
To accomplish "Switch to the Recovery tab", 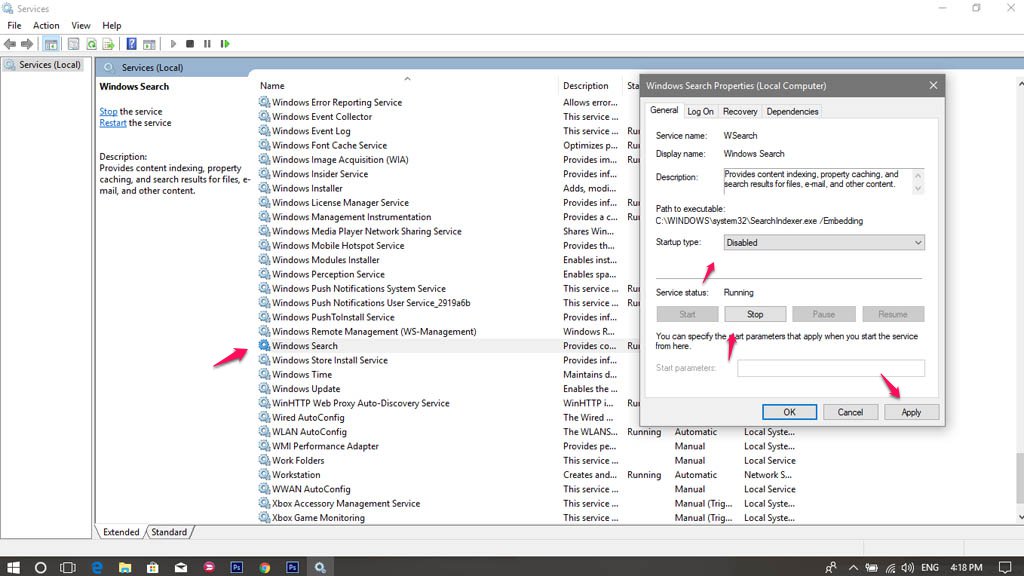I will (x=740, y=112).
